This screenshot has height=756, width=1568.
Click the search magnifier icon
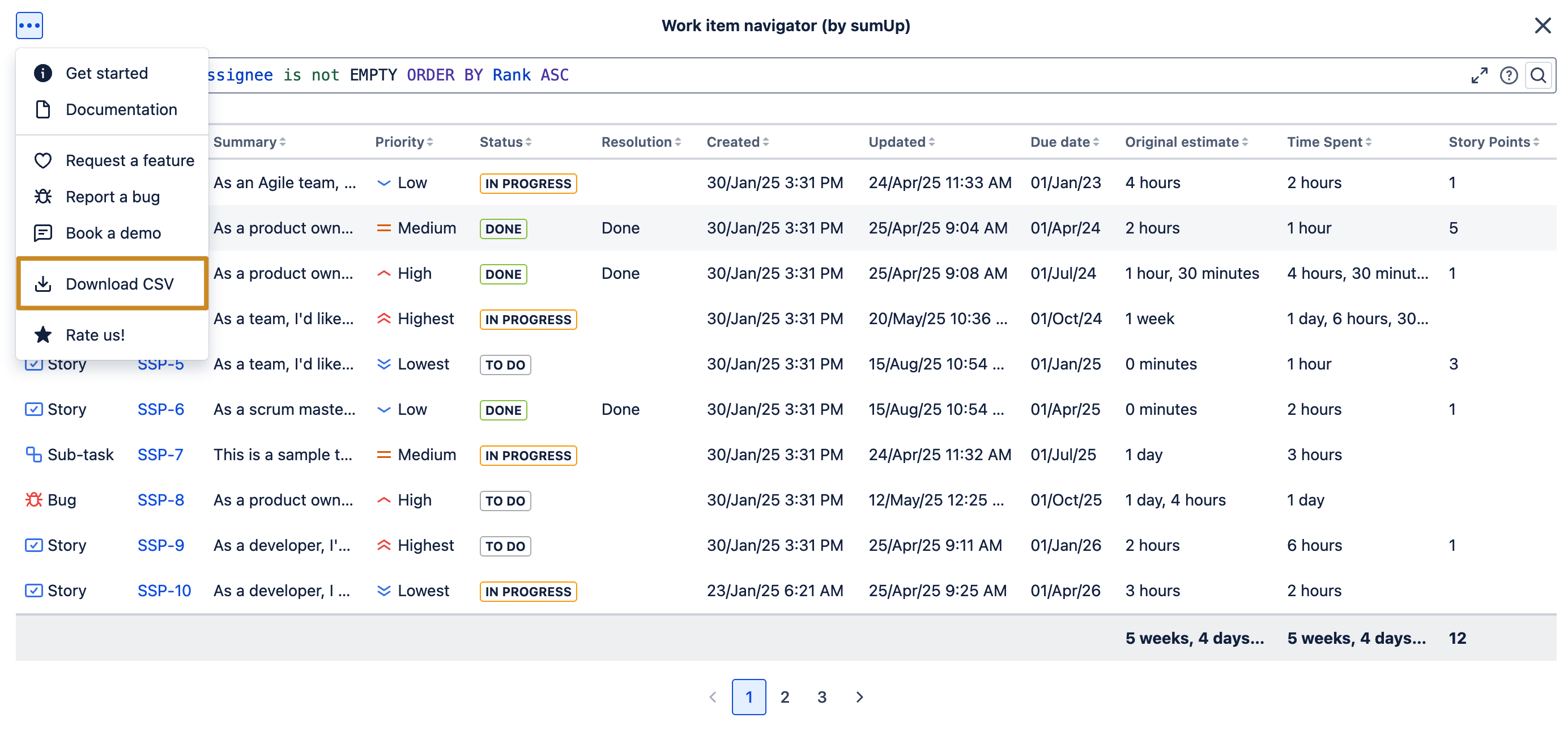tap(1538, 75)
